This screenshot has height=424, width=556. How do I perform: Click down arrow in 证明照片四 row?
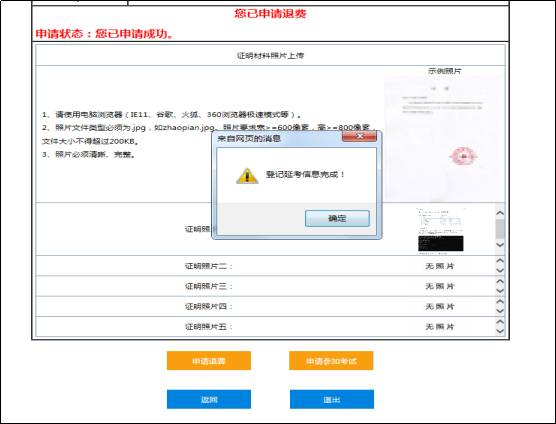pos(500,311)
